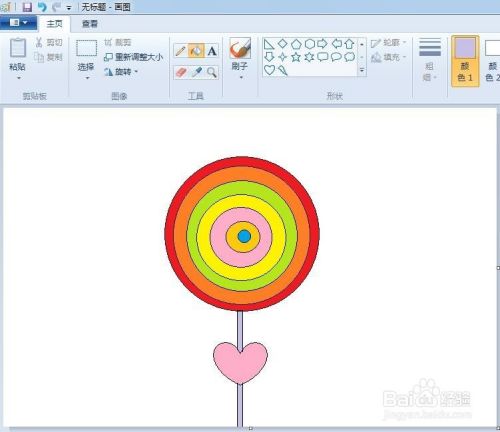
Task: Pick the rounded rectangle callout shape
Action: [323, 57]
